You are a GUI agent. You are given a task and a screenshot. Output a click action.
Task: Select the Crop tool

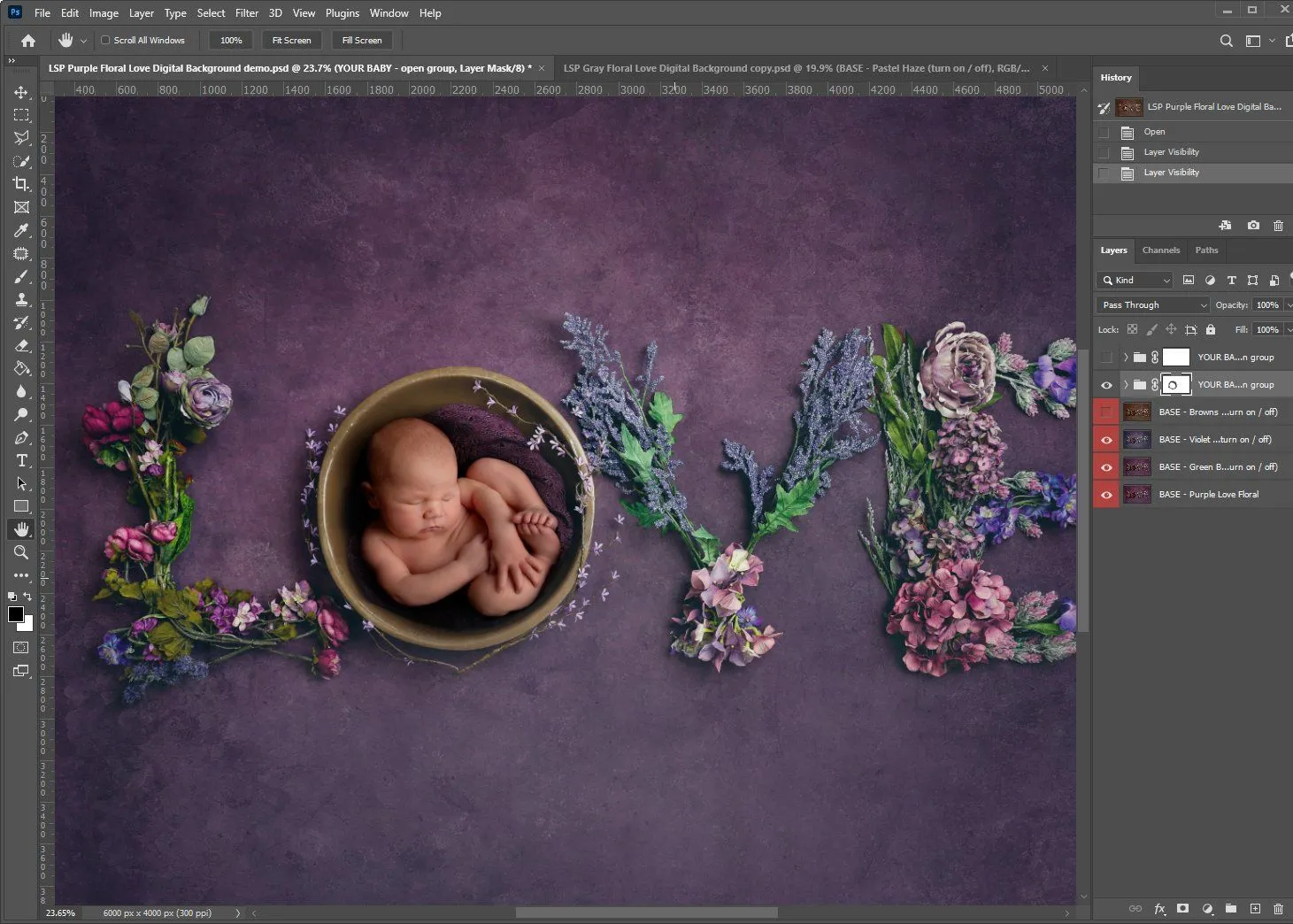[x=21, y=184]
